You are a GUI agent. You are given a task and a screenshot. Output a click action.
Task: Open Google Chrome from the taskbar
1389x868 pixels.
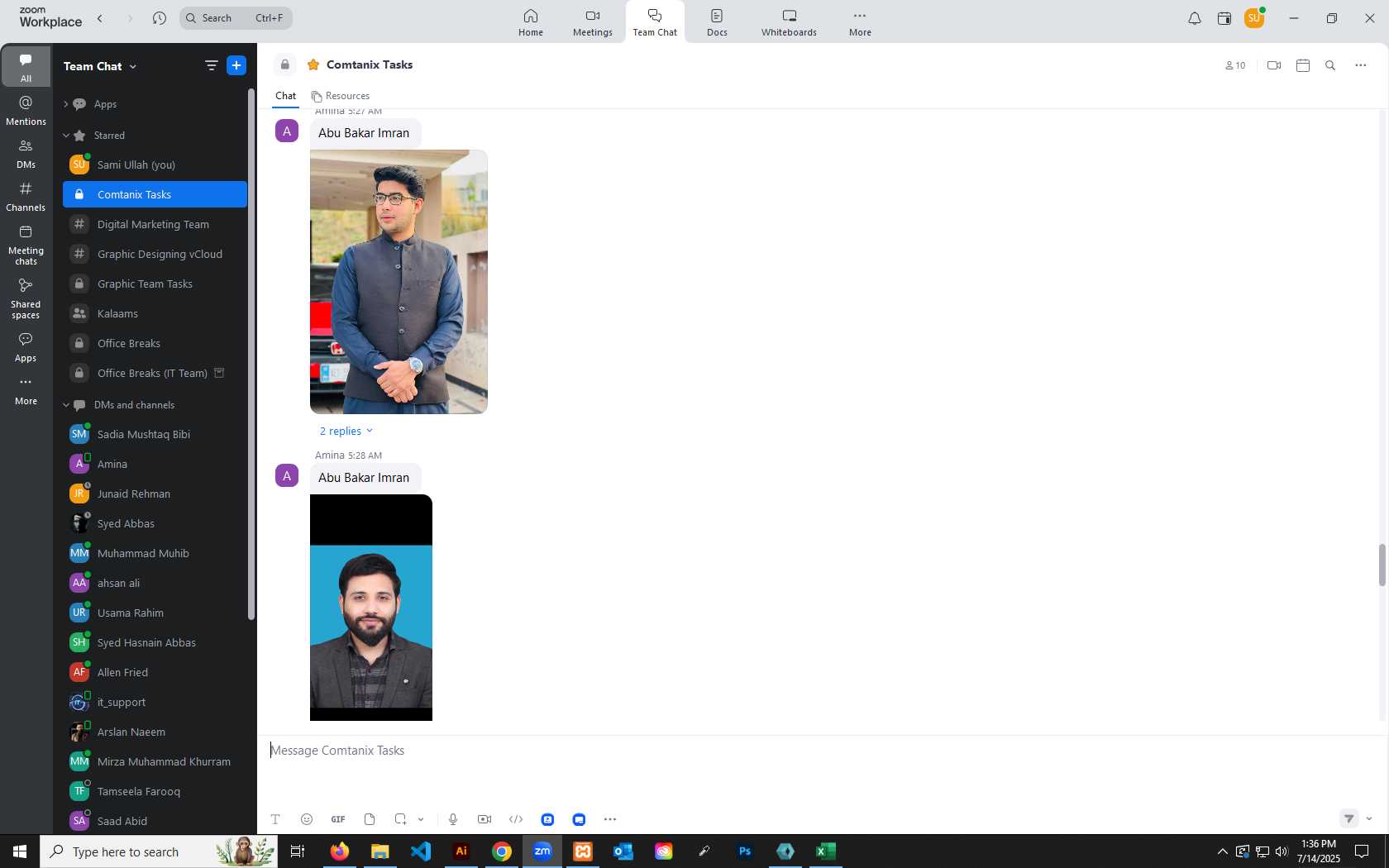(502, 851)
